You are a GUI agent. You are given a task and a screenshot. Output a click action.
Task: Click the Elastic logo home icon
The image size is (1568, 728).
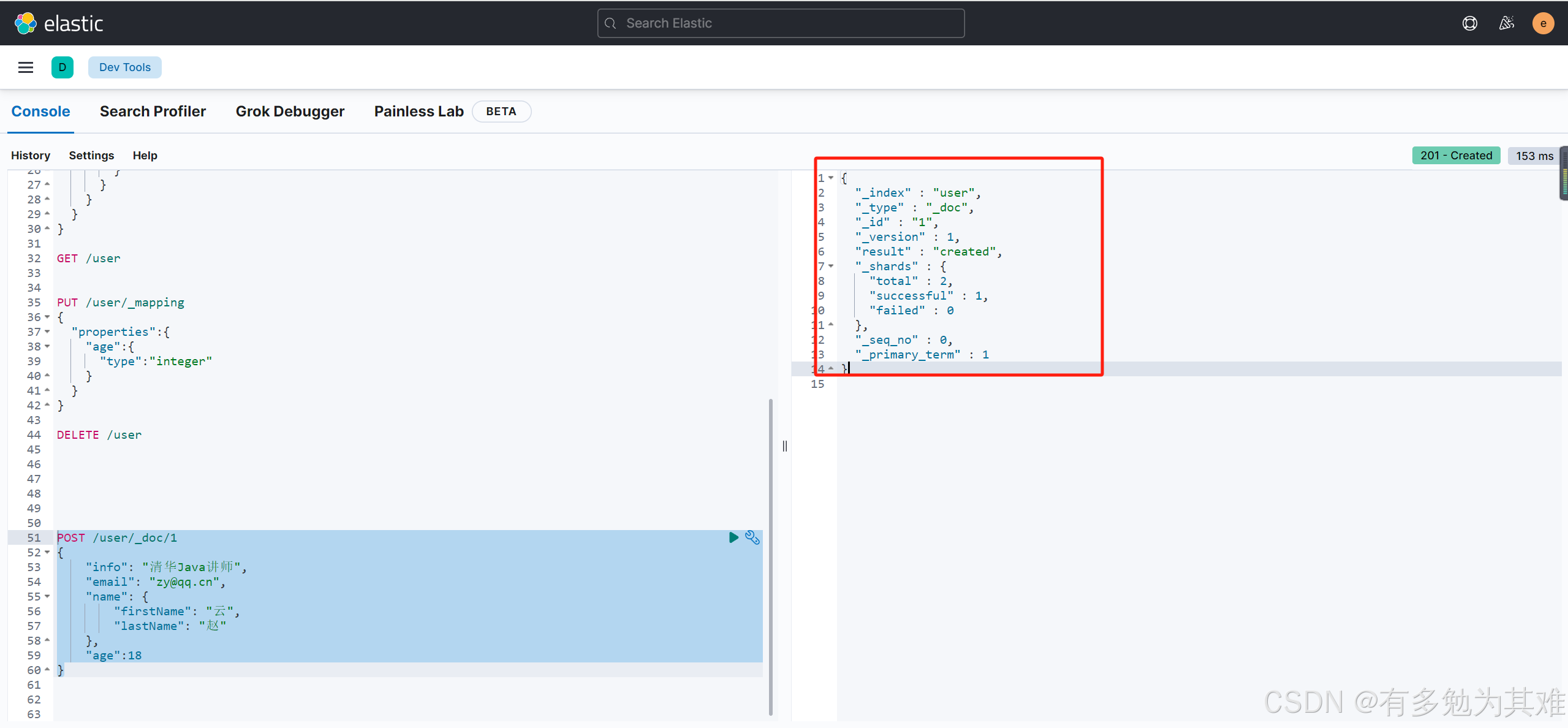26,23
